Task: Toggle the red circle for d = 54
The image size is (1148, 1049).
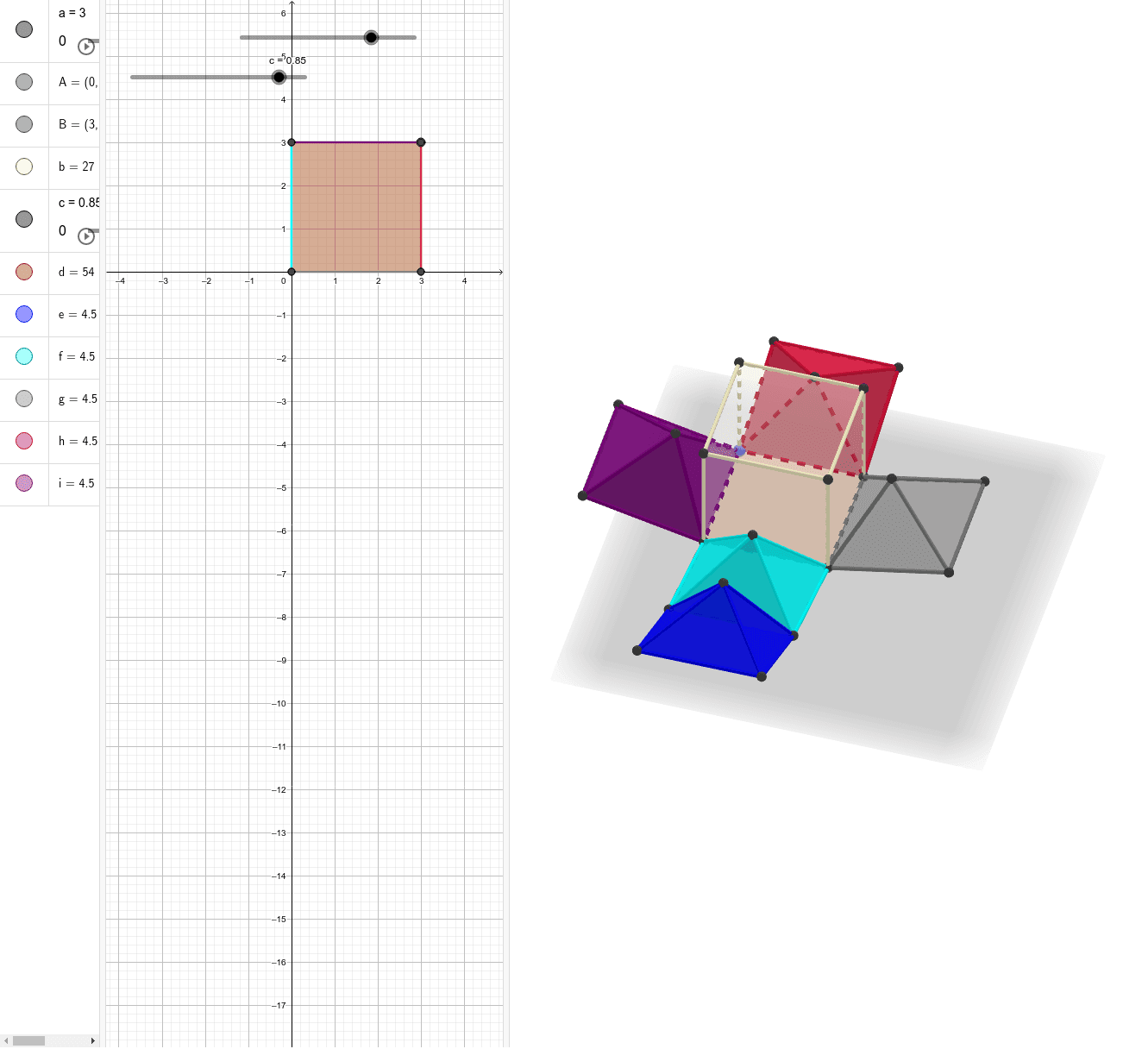Action: 23,272
